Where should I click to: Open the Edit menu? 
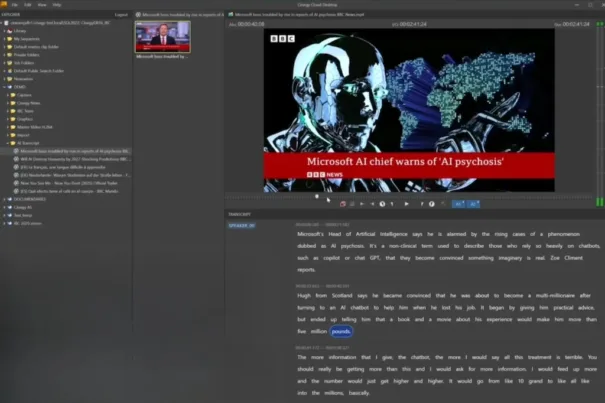28,5
